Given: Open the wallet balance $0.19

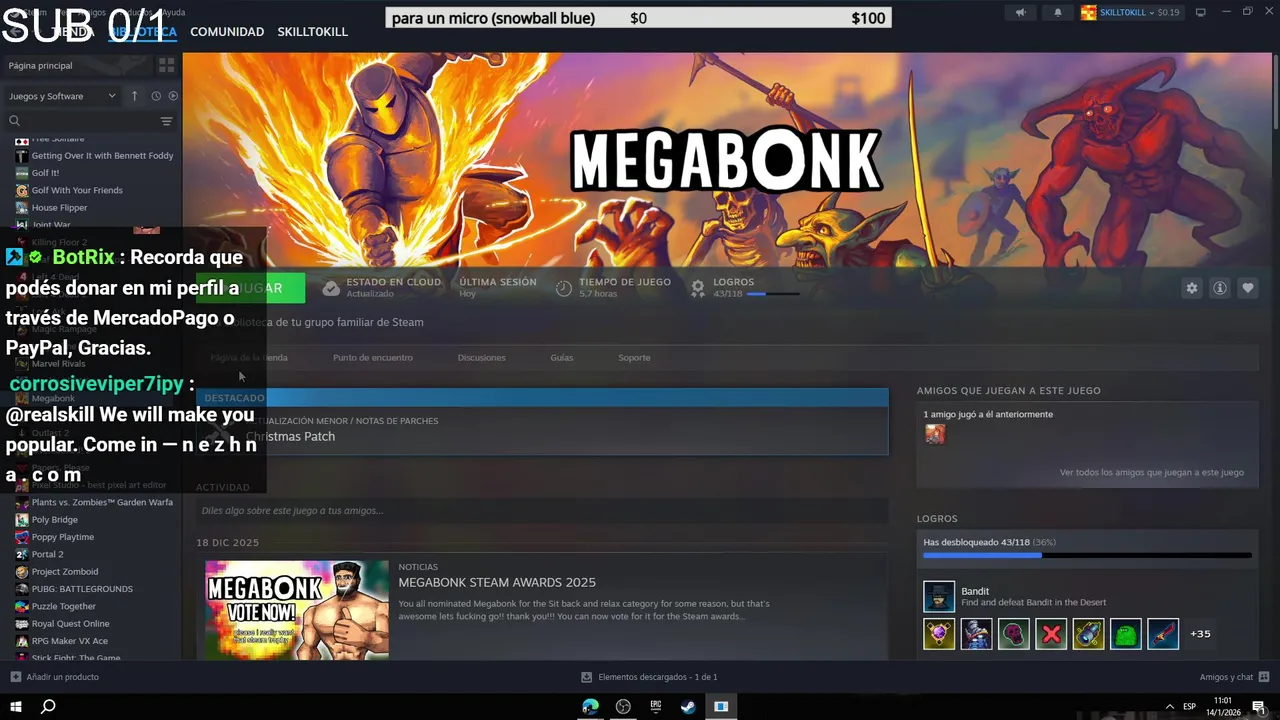Looking at the screenshot, I should (1168, 13).
